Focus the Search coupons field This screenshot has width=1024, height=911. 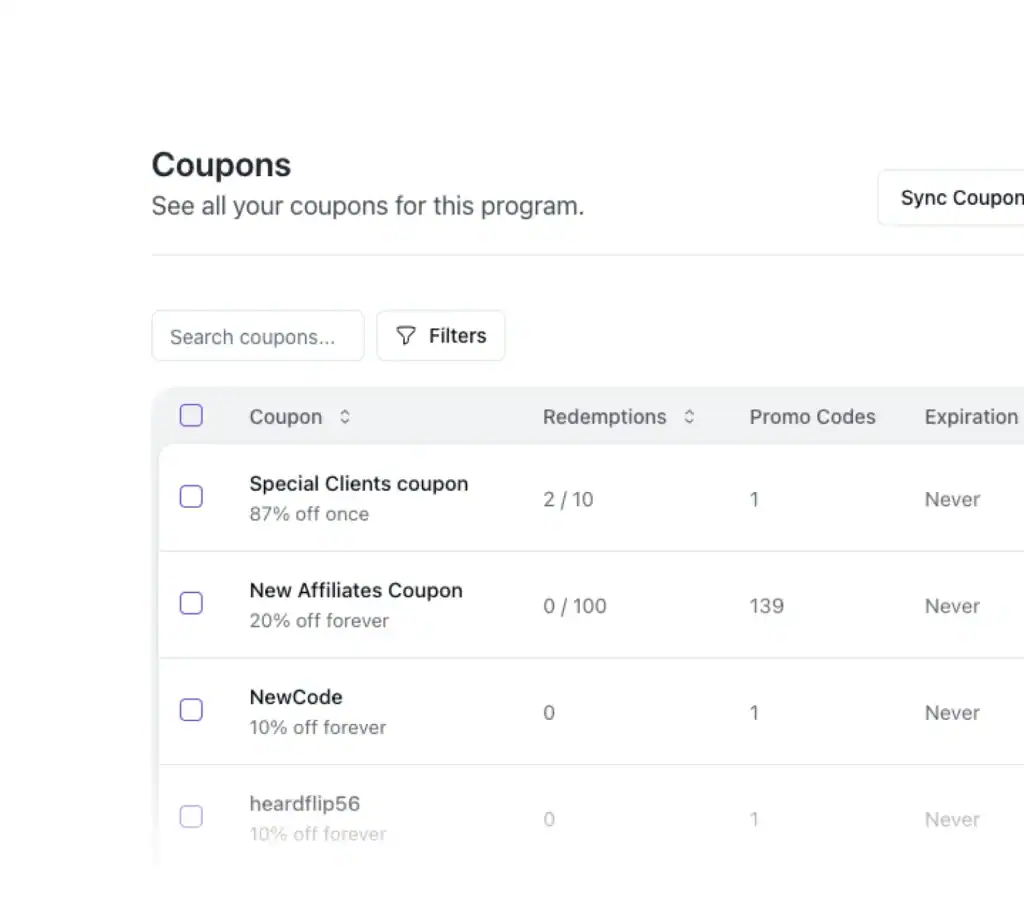pyautogui.click(x=258, y=336)
